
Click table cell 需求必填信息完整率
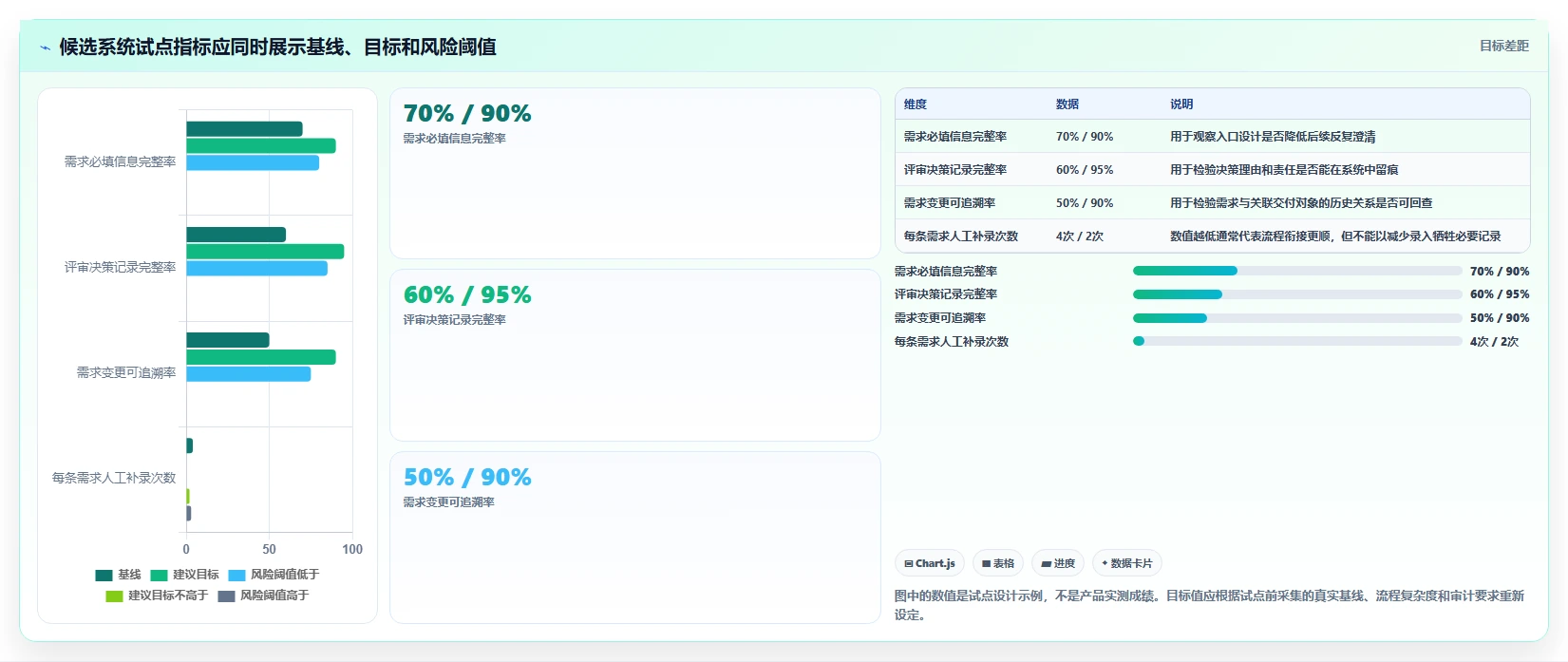(955, 137)
